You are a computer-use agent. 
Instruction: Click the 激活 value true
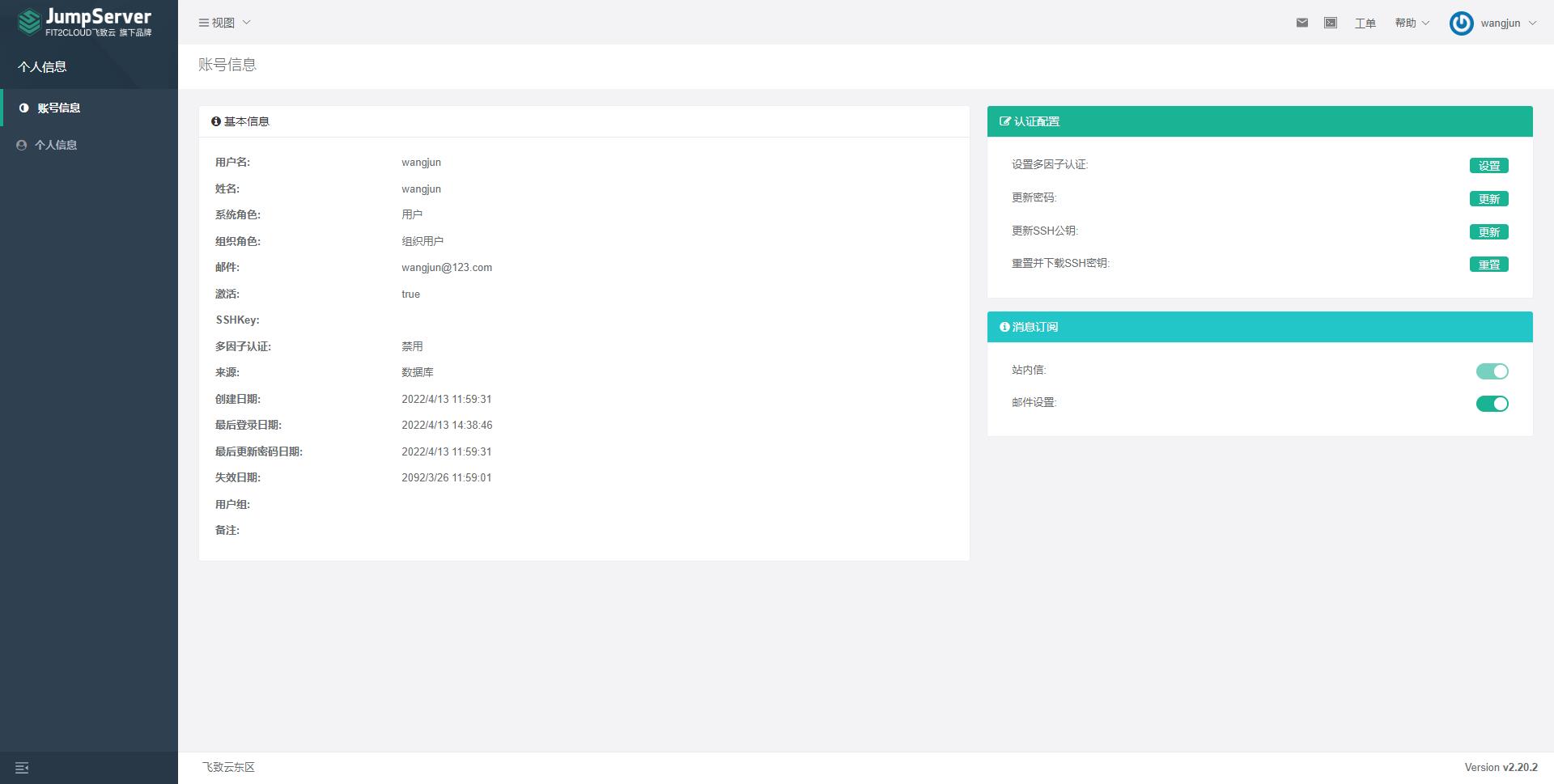410,295
